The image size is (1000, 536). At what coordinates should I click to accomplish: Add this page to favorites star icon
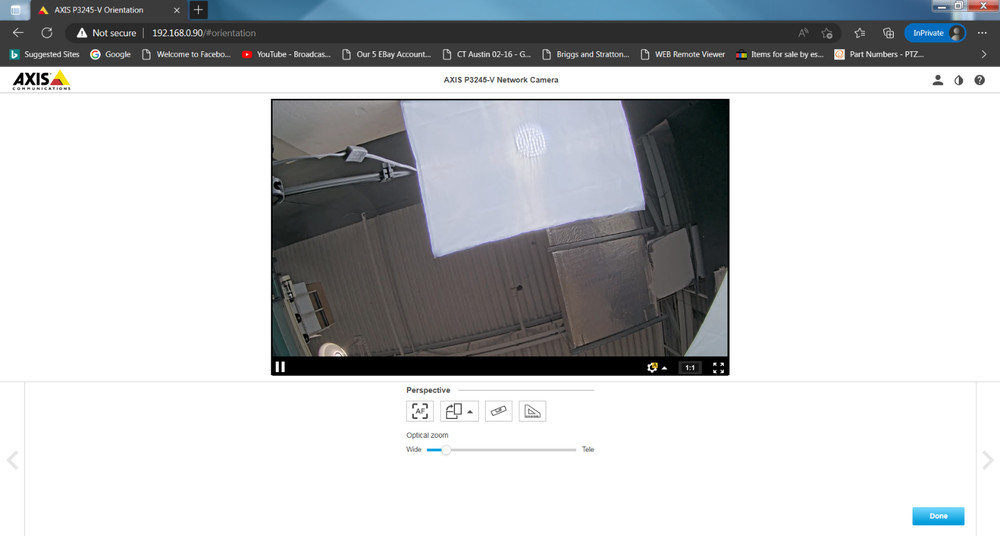click(x=827, y=33)
